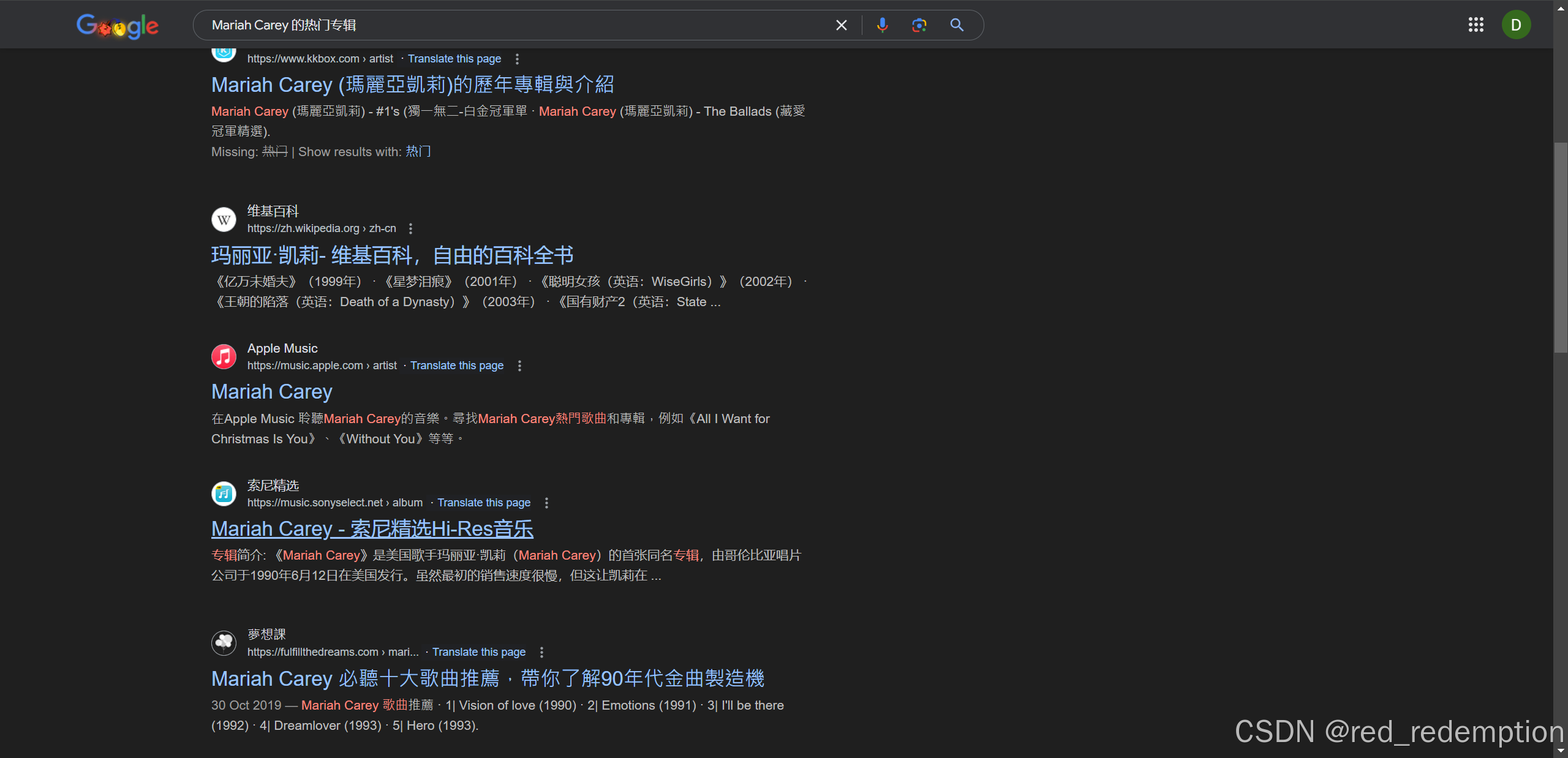Click the Apple Music site icon

pyautogui.click(x=224, y=356)
